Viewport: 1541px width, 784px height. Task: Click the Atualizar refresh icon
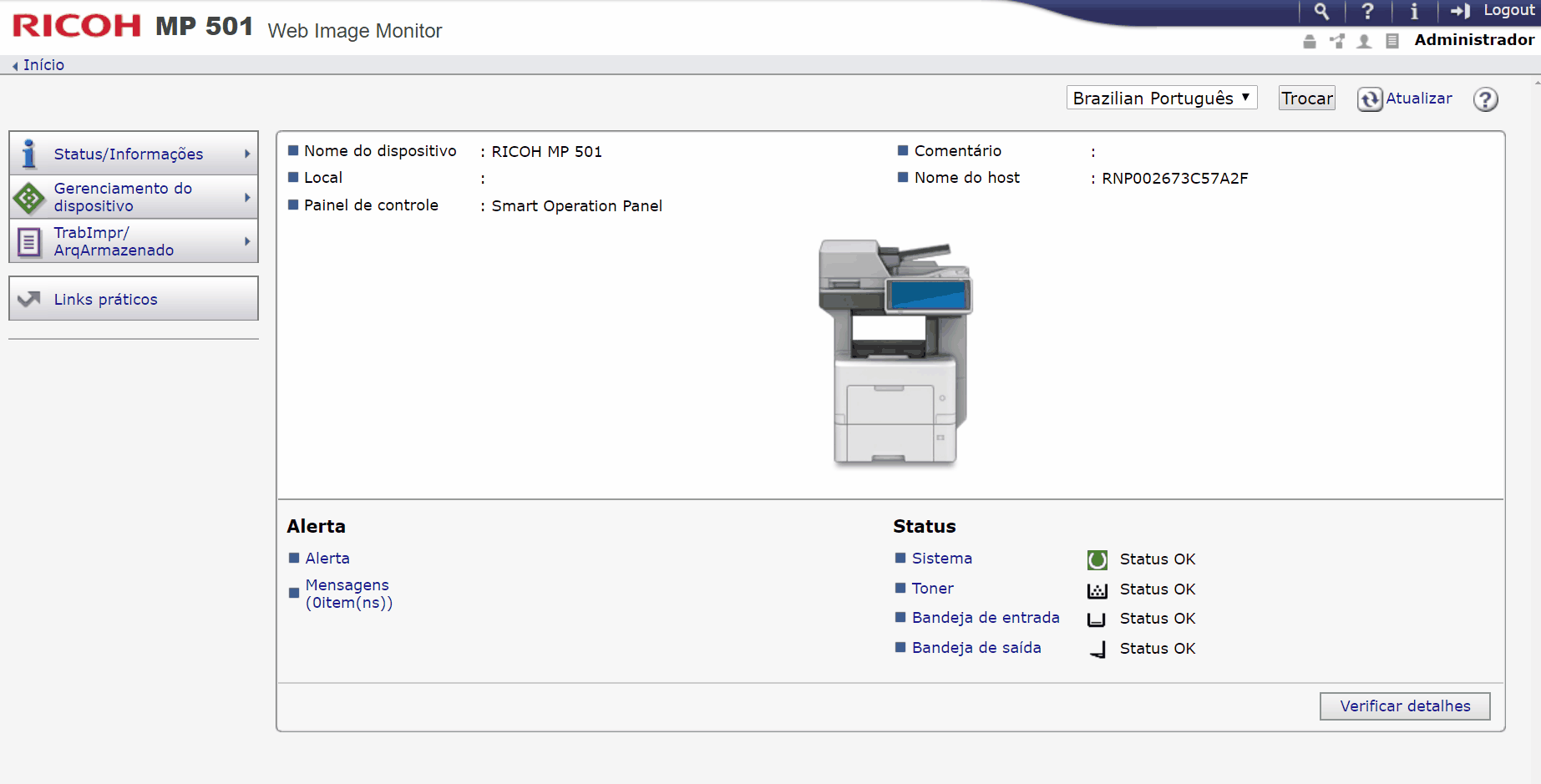click(1370, 99)
